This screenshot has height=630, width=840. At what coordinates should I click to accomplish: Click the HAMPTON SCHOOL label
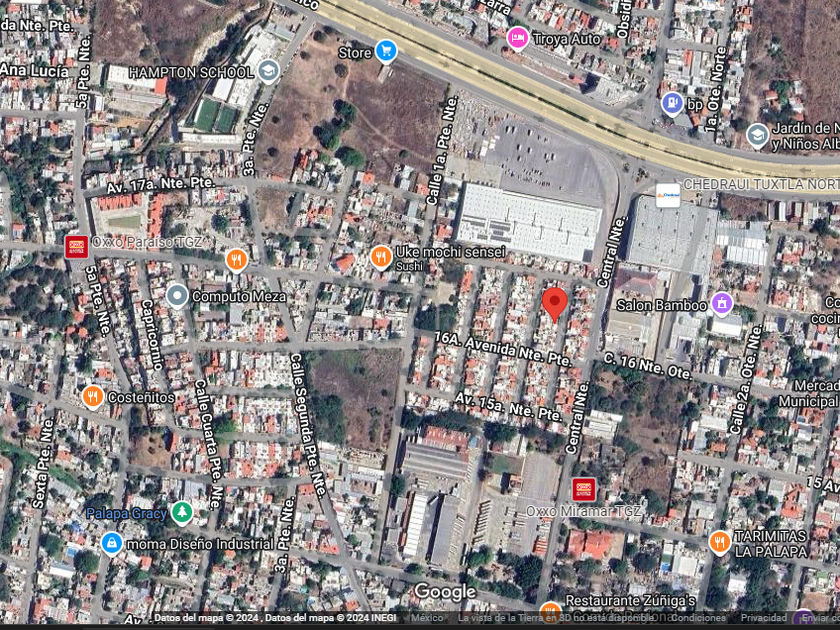(191, 72)
